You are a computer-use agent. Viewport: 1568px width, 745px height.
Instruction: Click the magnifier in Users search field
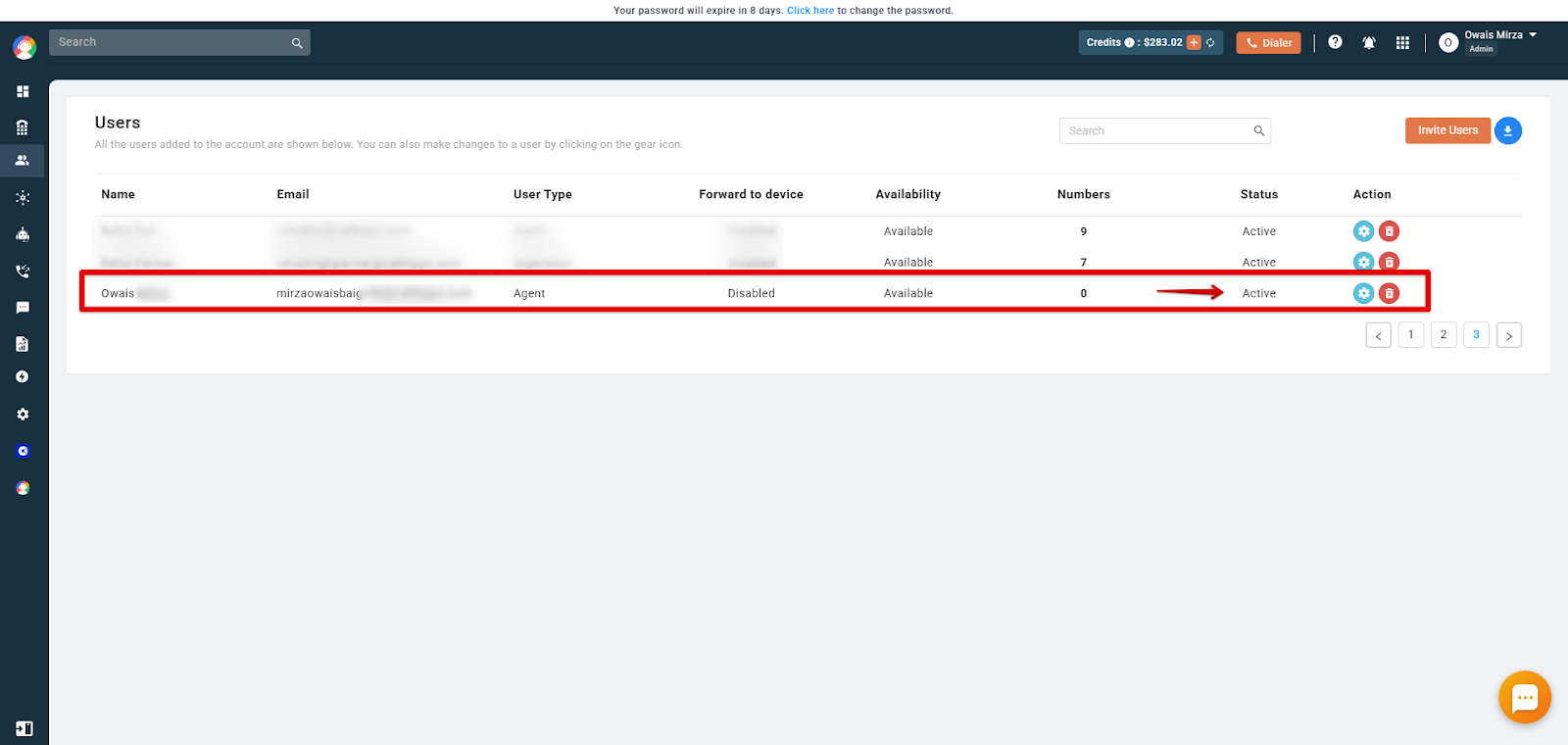click(x=1259, y=130)
